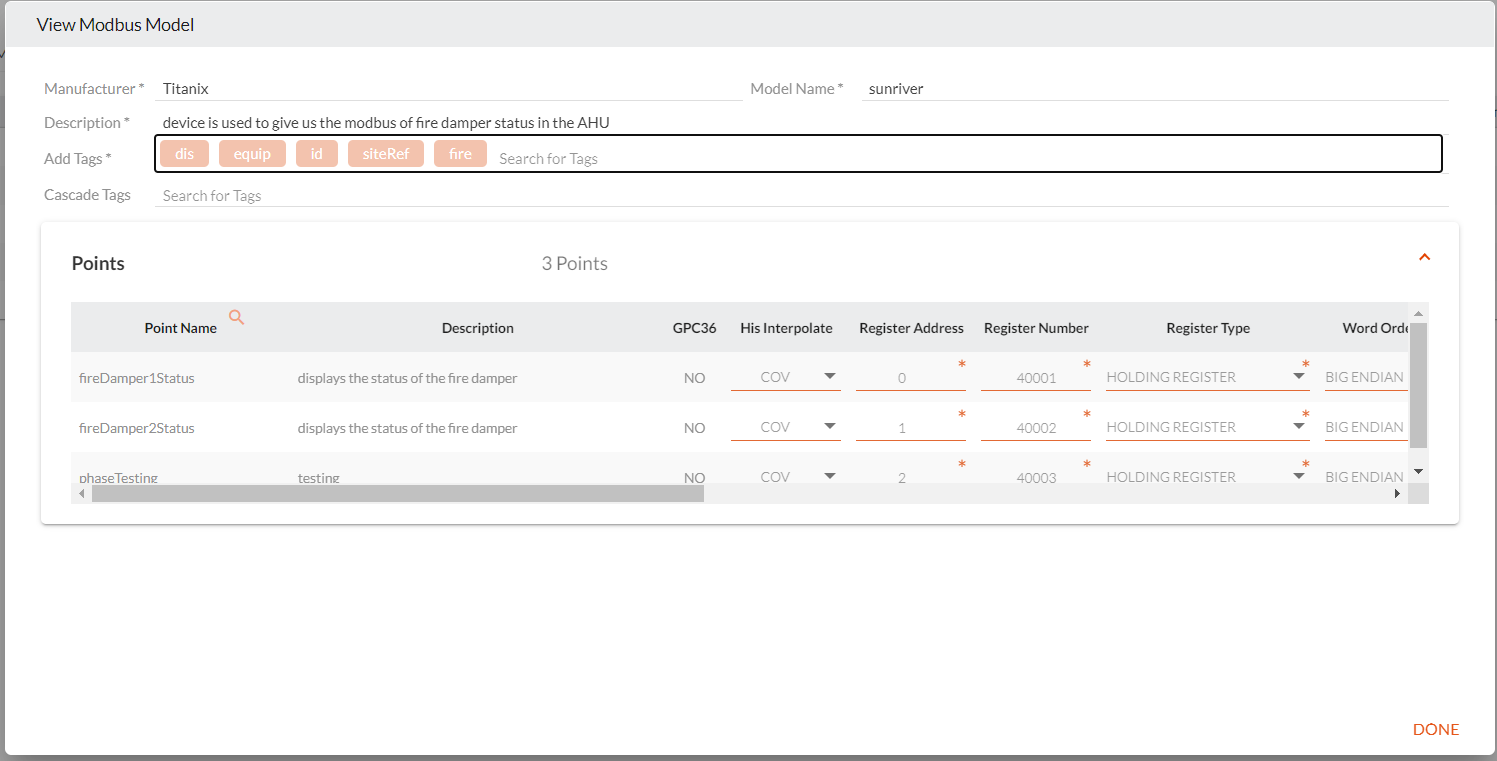This screenshot has height=761, width=1497.
Task: Click Register Number field 40003
Action: (1036, 477)
